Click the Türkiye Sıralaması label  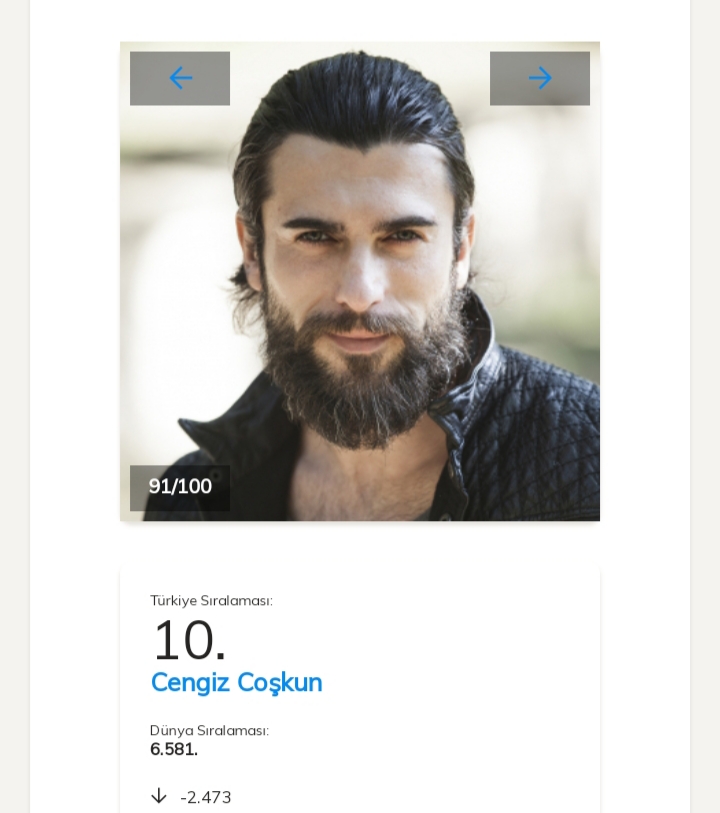211,601
